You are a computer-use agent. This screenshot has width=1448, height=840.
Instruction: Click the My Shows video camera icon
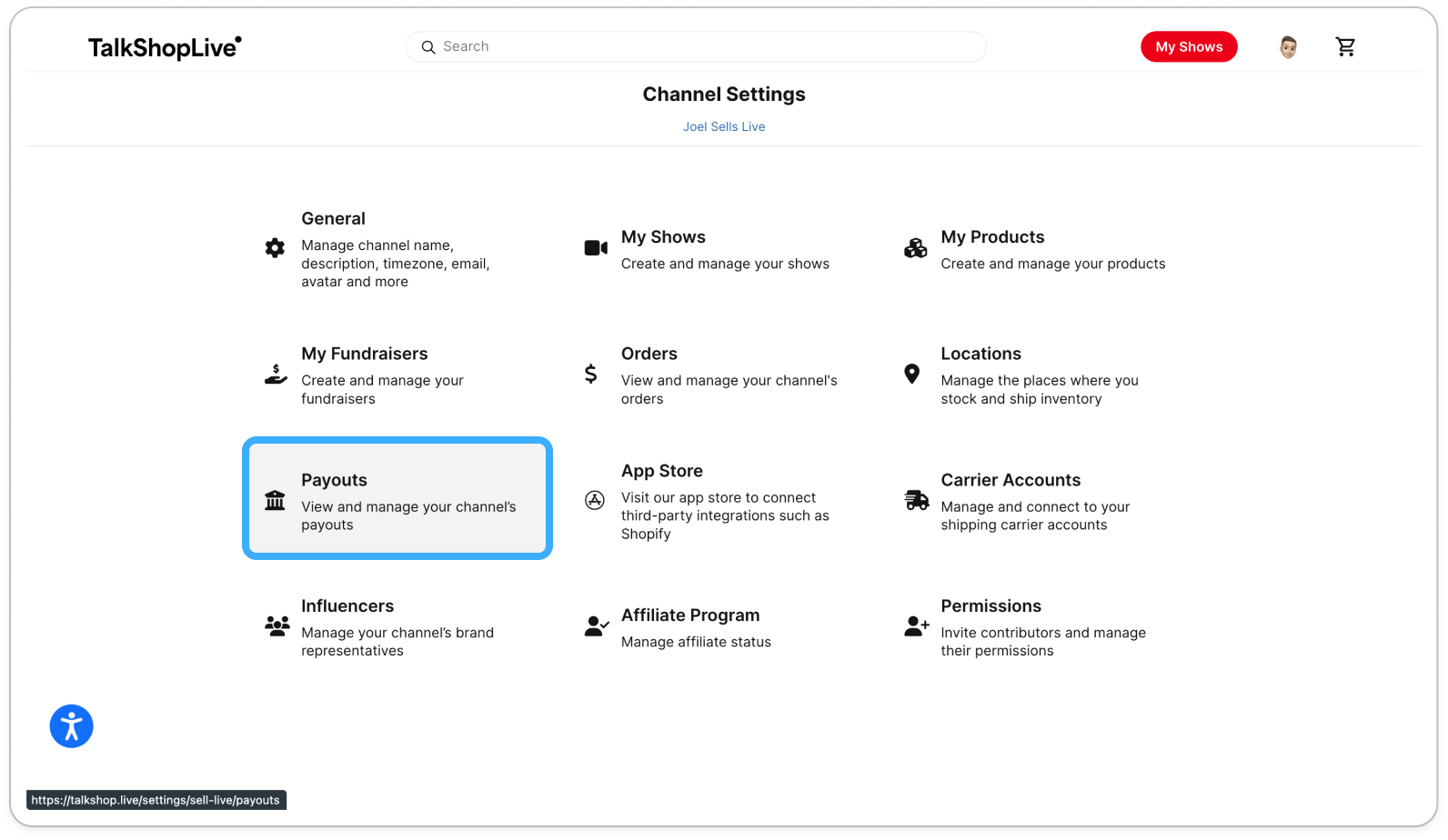pyautogui.click(x=596, y=247)
